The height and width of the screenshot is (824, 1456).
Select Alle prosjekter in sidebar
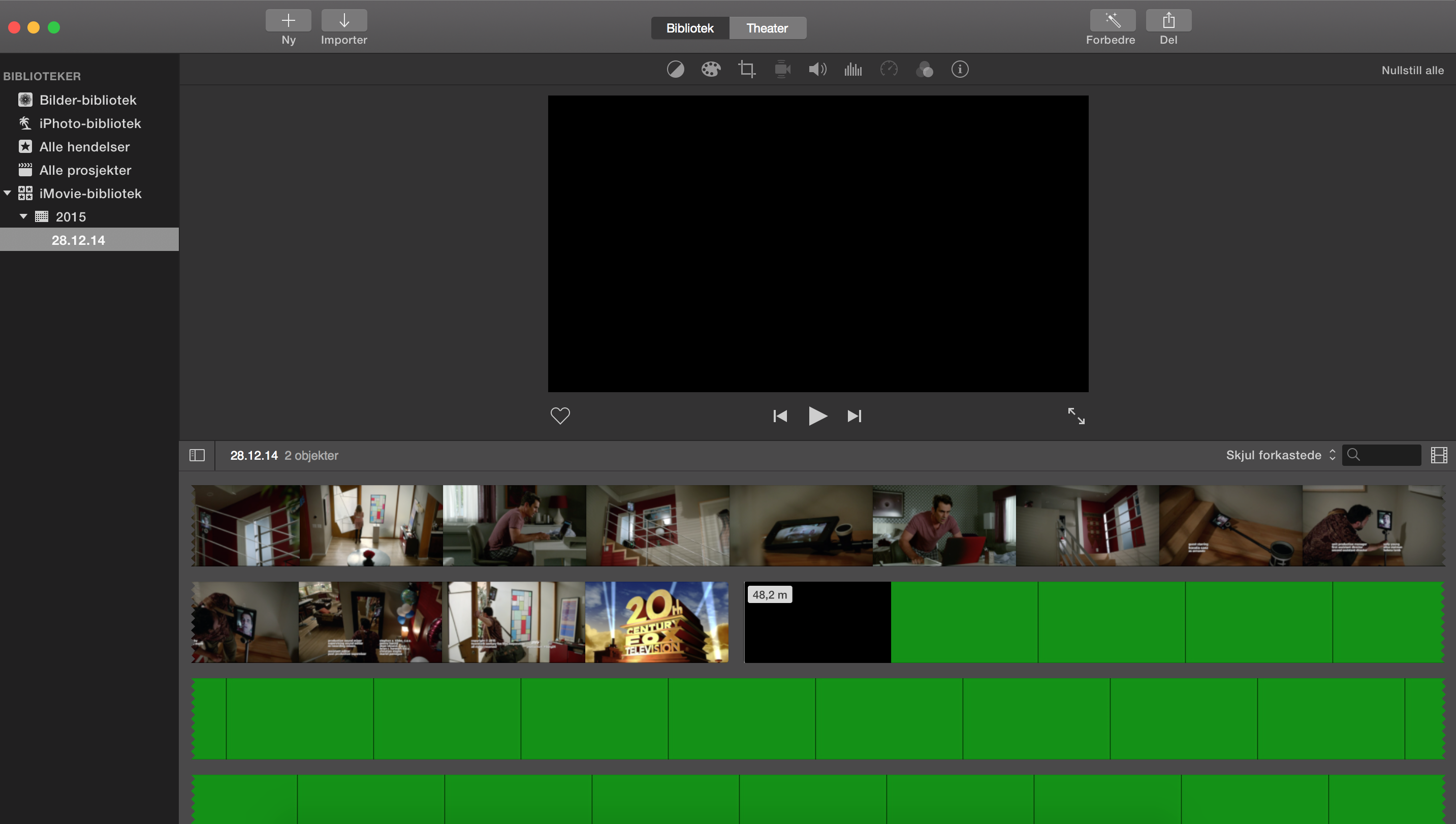tap(85, 170)
